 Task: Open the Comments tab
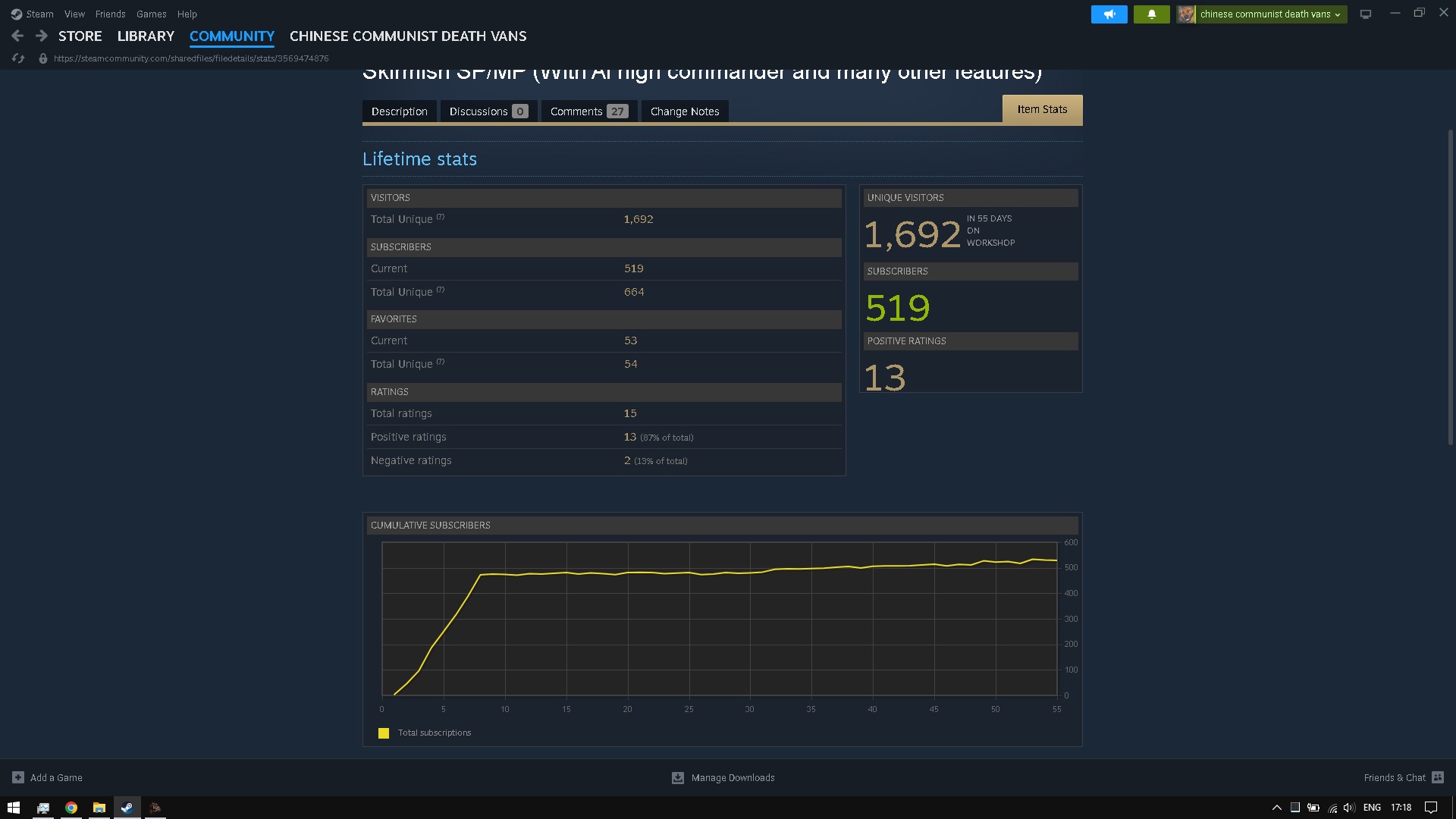point(588,111)
